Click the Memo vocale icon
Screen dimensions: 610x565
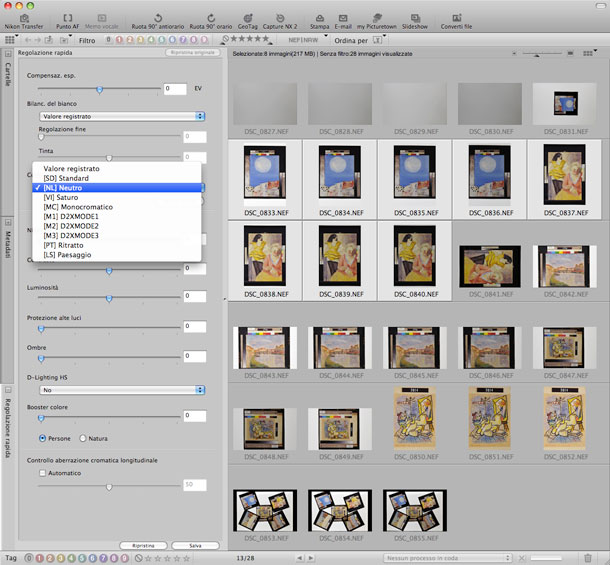pyautogui.click(x=102, y=21)
